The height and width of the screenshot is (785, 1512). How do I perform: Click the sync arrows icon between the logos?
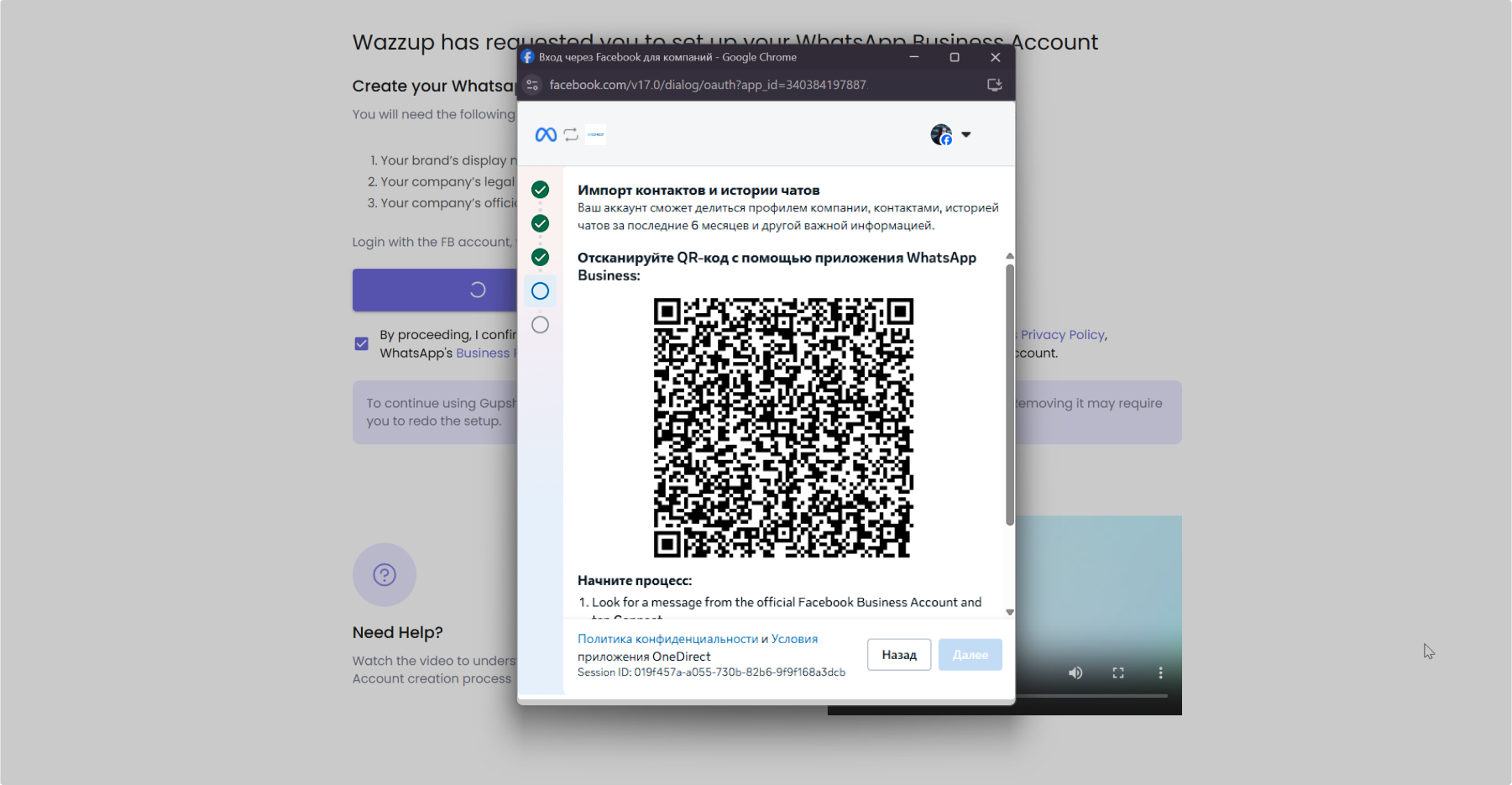571,134
